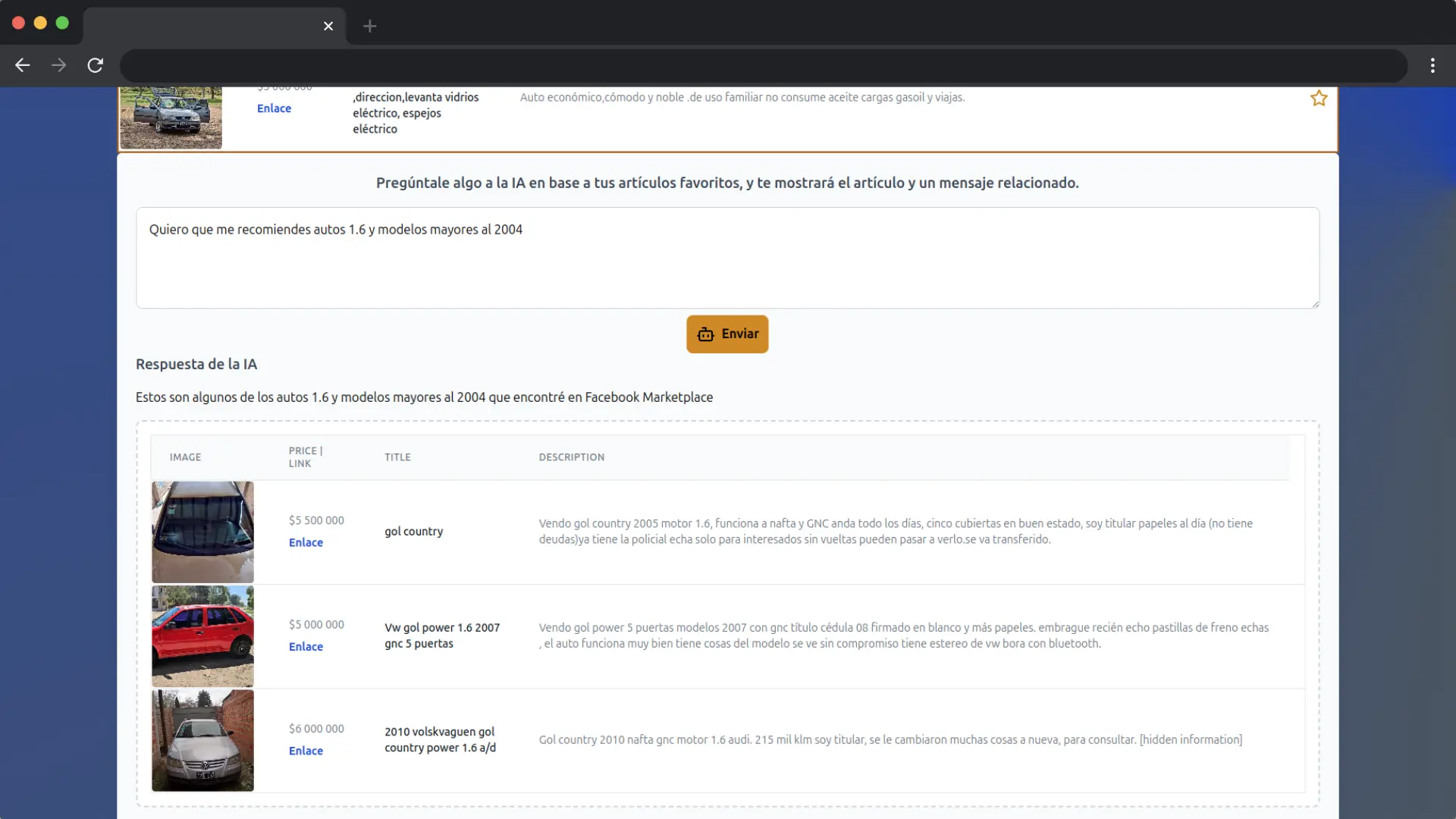Screen dimensions: 1456x819
Task: Click the top listing car thumbnail
Action: [x=171, y=118]
